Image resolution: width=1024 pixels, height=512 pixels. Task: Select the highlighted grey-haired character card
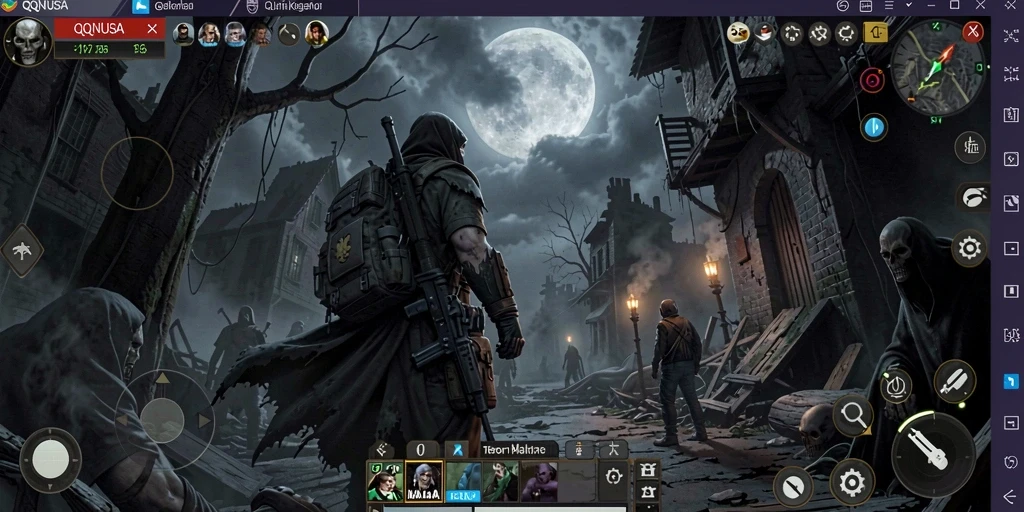[x=424, y=481]
